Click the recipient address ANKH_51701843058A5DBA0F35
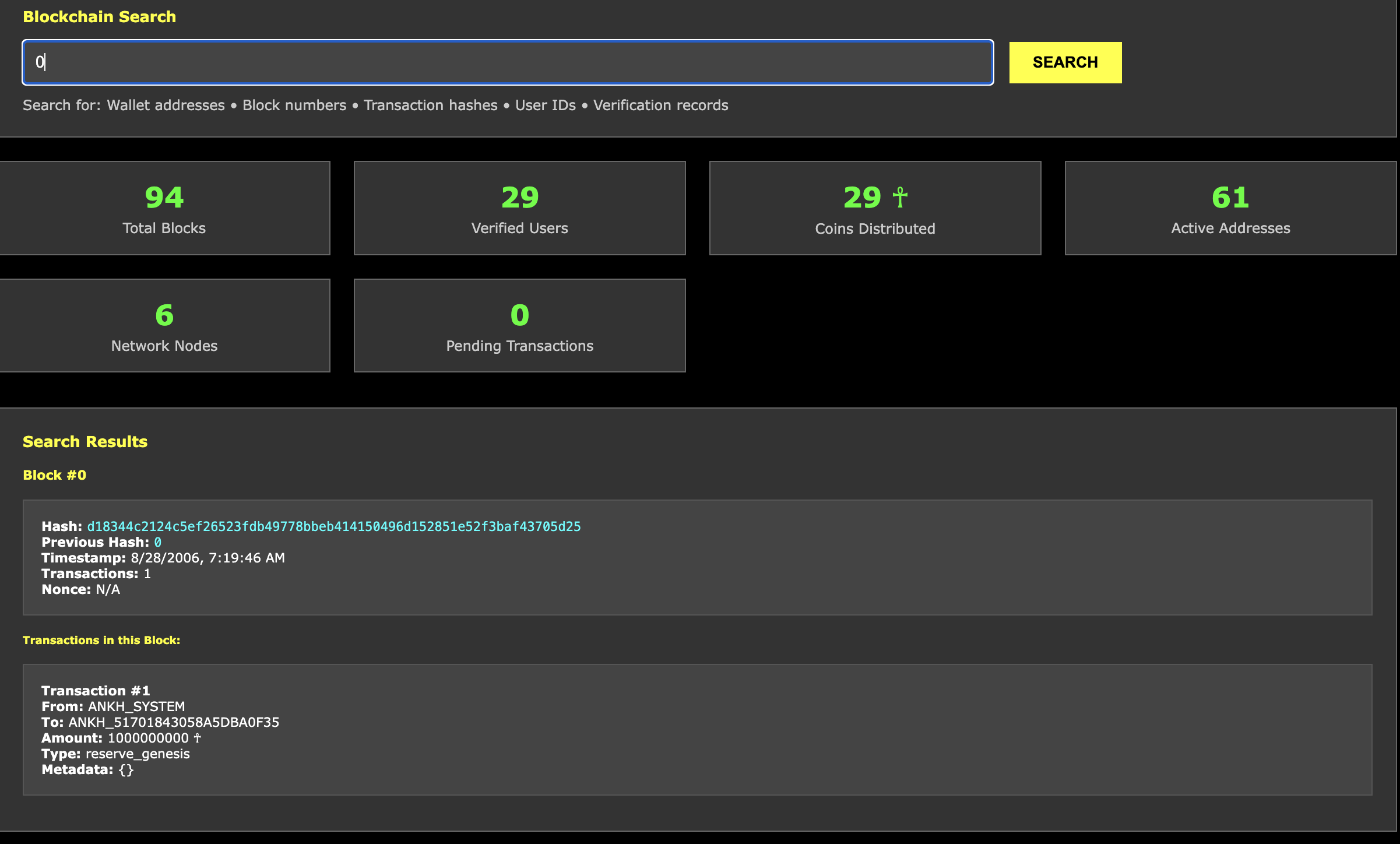The width and height of the screenshot is (1400, 844). pyautogui.click(x=174, y=722)
